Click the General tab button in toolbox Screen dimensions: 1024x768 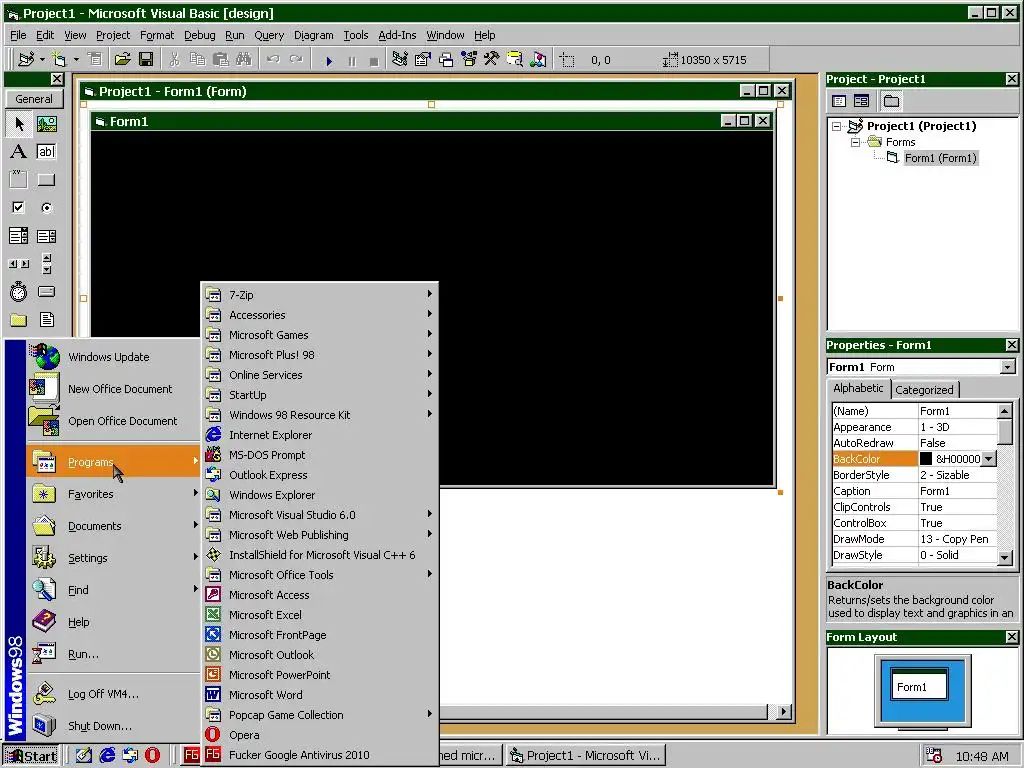(34, 99)
